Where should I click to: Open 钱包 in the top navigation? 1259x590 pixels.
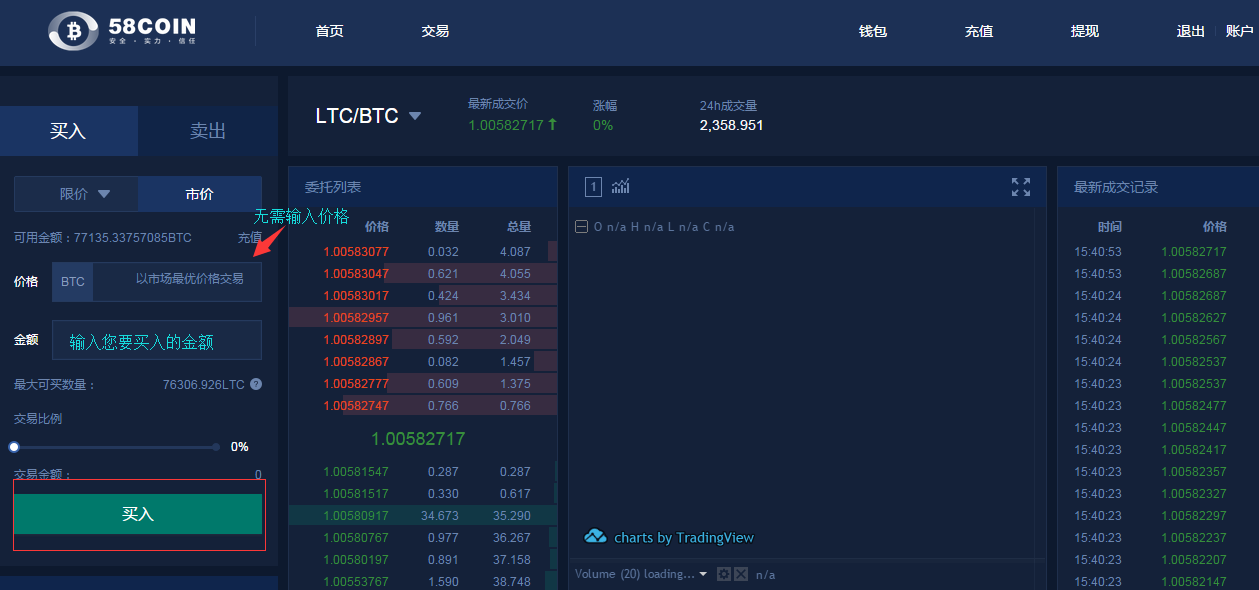pyautogui.click(x=873, y=31)
